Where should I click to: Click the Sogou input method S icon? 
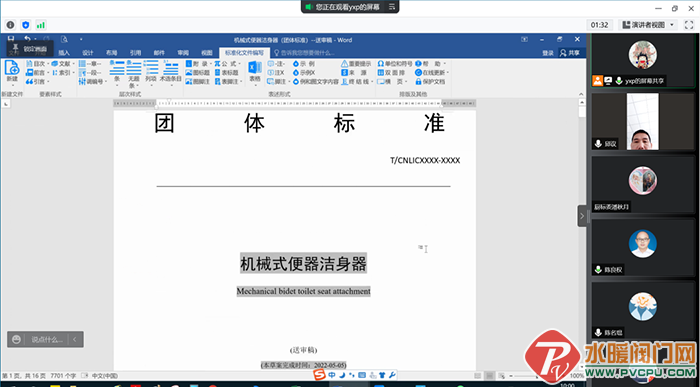[319, 375]
